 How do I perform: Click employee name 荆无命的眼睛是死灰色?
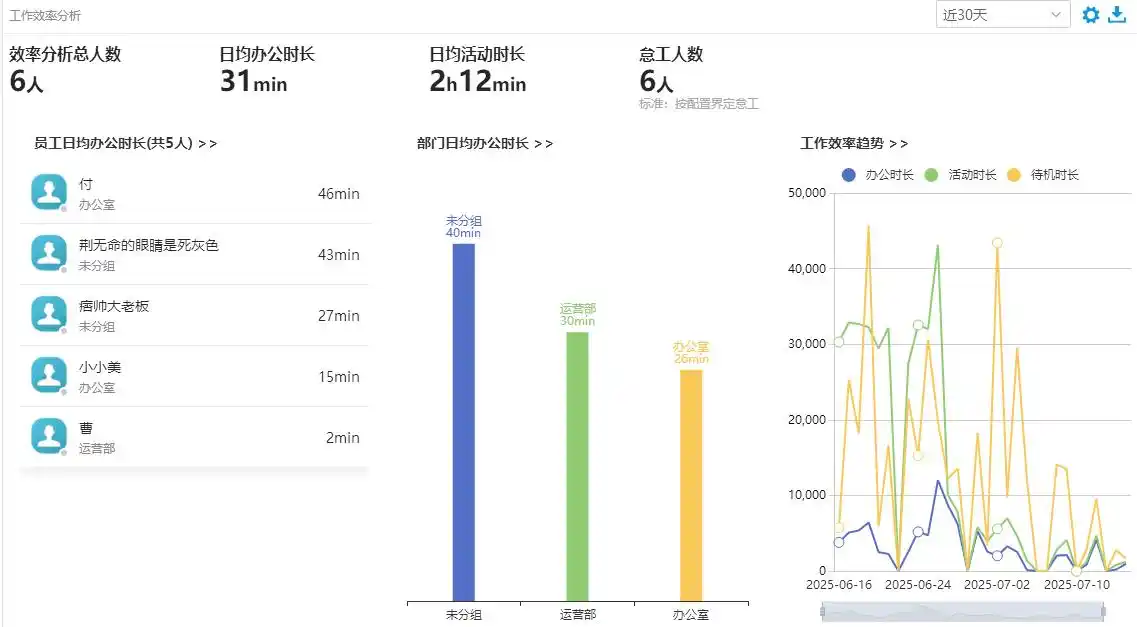click(149, 245)
